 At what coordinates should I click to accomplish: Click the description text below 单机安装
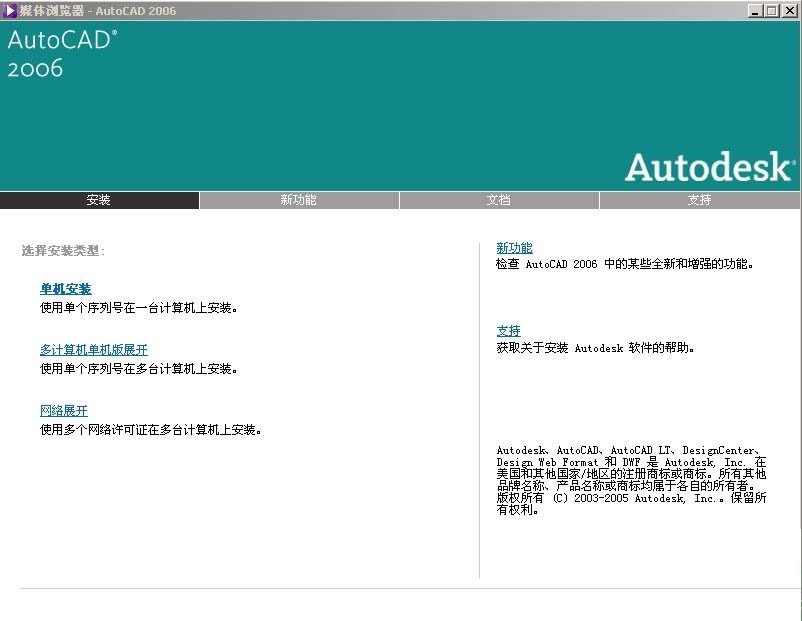(139, 308)
